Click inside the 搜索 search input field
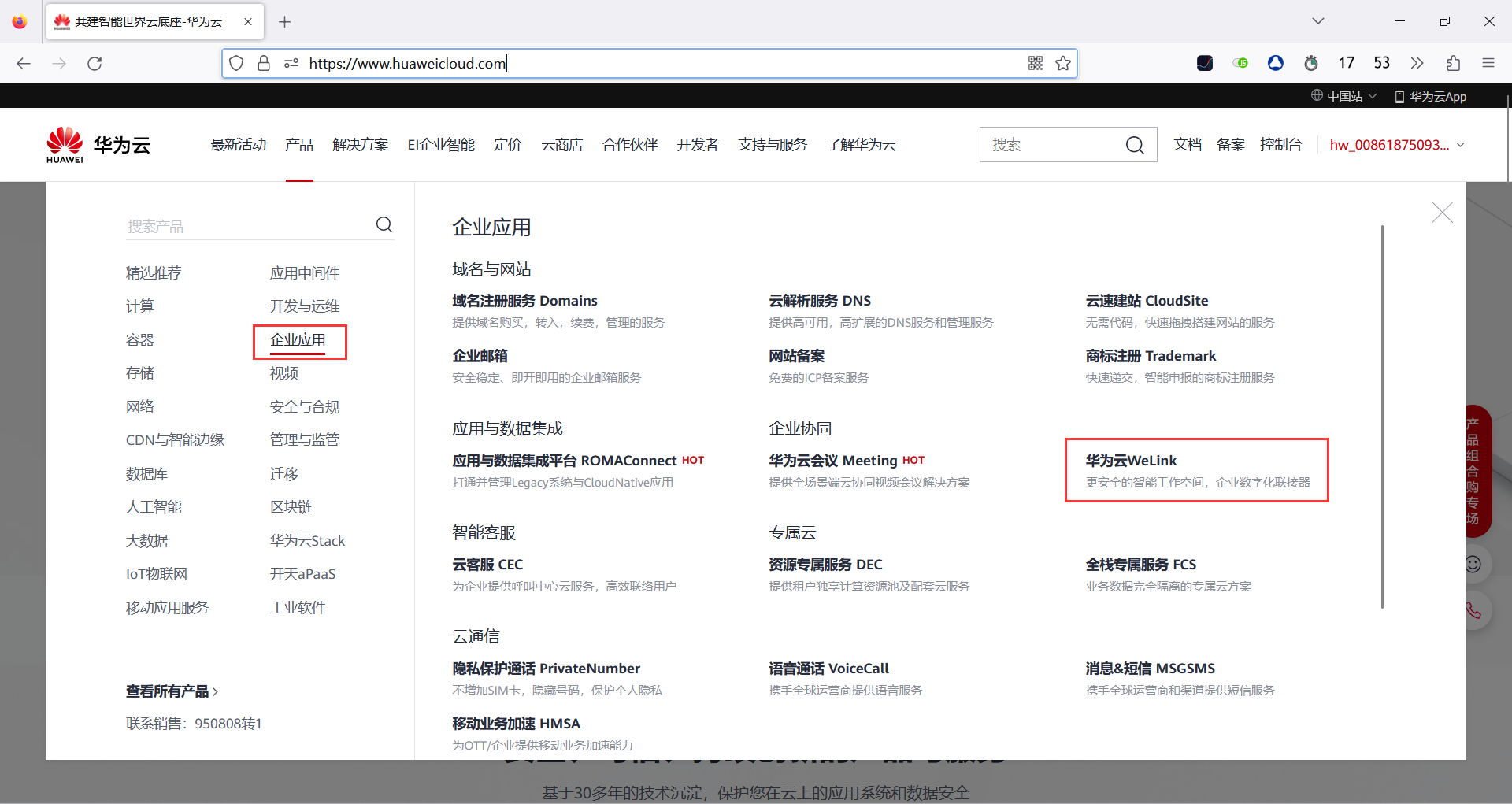Screen dimensions: 1512x804 [1047, 144]
